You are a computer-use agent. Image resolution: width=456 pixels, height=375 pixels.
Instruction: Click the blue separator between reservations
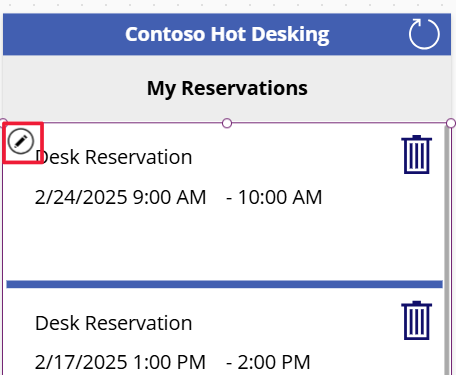click(x=224, y=284)
